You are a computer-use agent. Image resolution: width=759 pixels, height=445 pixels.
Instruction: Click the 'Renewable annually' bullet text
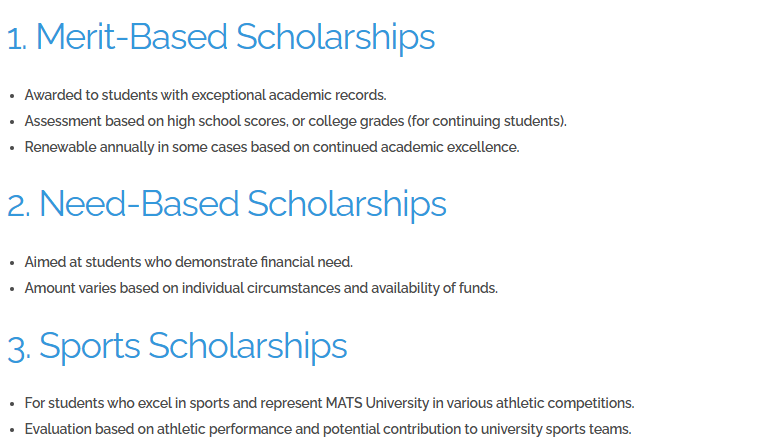pos(272,147)
